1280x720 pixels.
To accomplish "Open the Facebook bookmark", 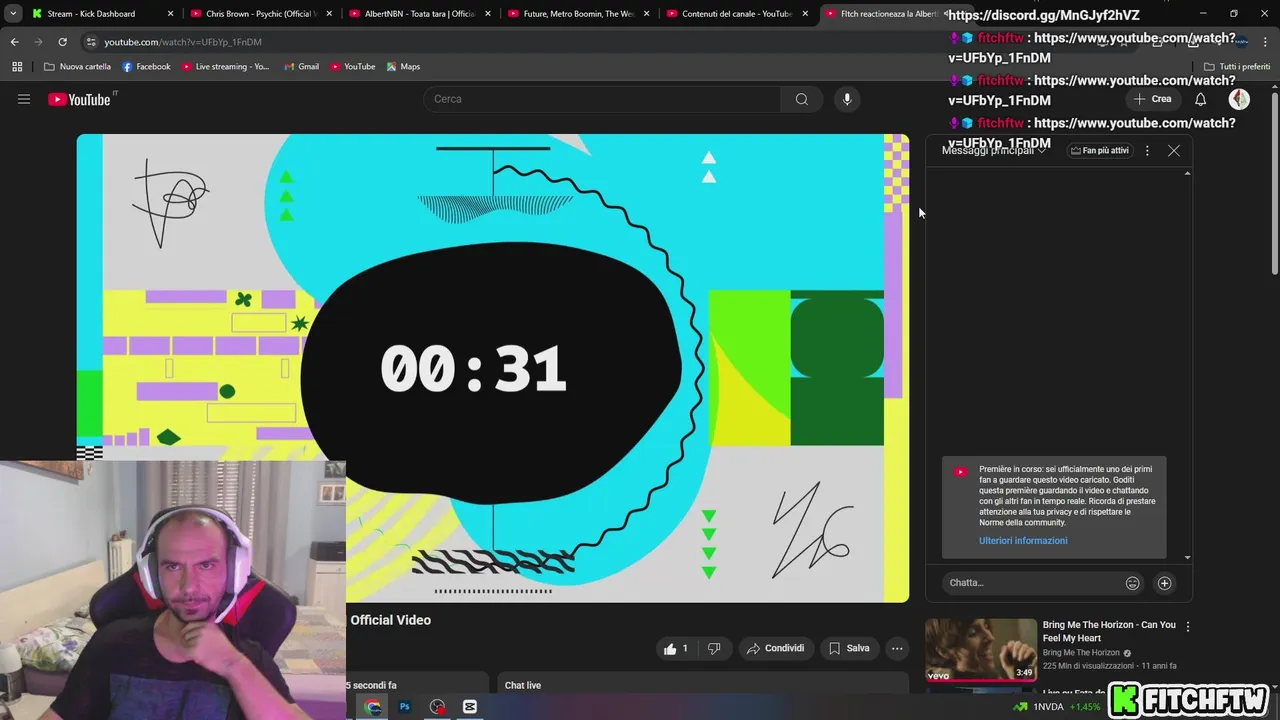I will (146, 66).
